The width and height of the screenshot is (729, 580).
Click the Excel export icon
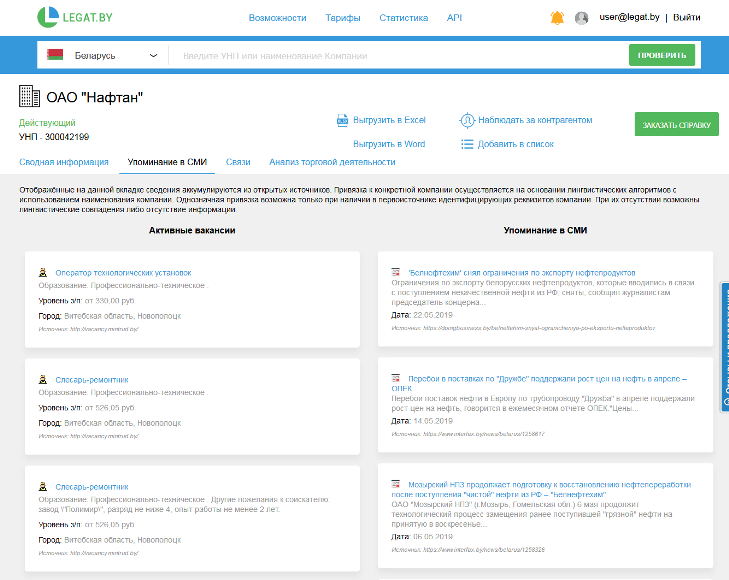tap(342, 120)
